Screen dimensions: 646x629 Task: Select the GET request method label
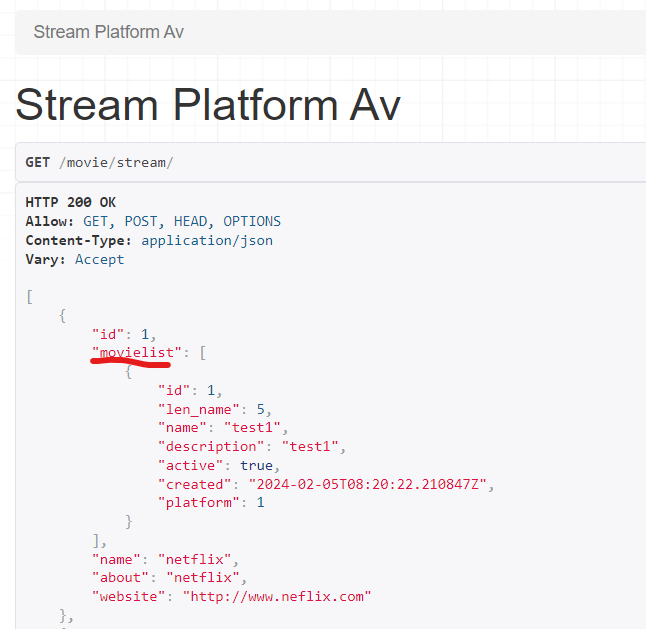pos(37,163)
